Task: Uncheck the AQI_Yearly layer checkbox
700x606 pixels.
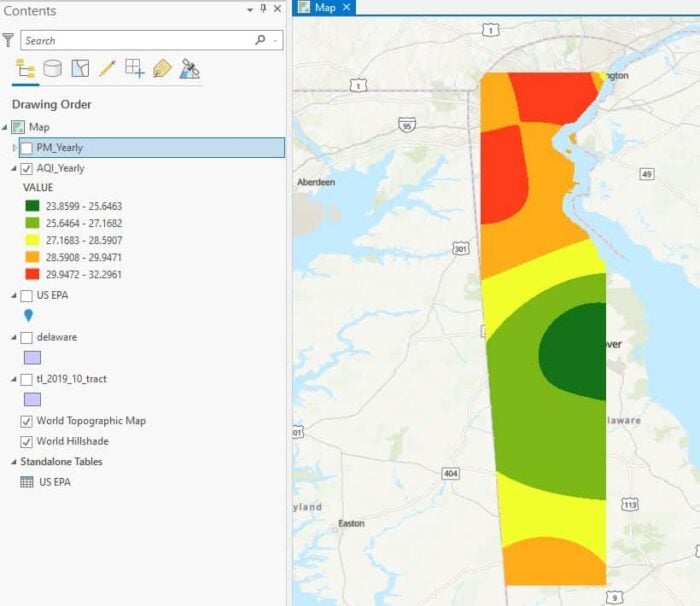Action: pos(27,168)
